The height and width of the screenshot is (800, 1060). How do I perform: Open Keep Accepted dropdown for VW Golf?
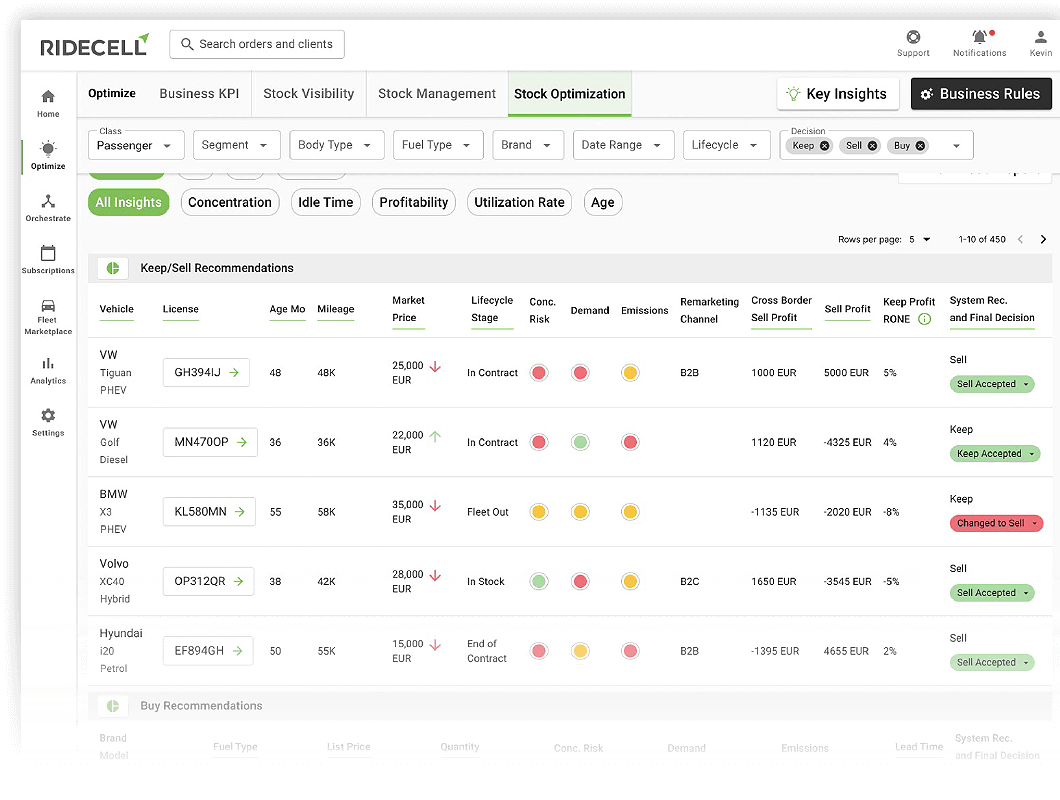[994, 454]
